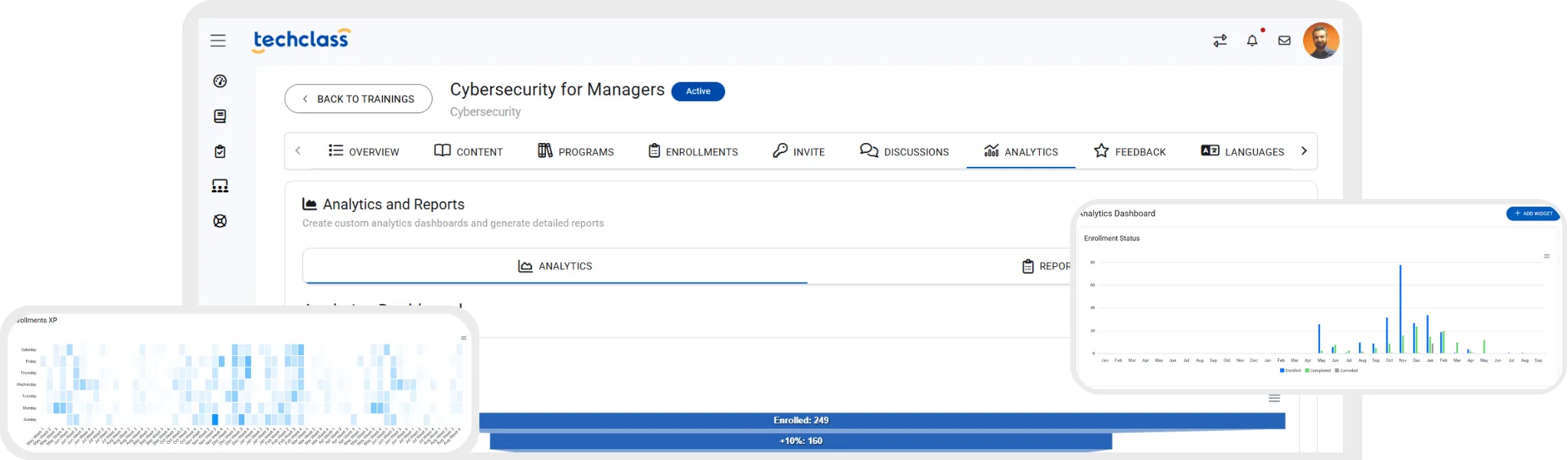
Task: Click the Sunday row label in heatmap
Action: click(30, 420)
